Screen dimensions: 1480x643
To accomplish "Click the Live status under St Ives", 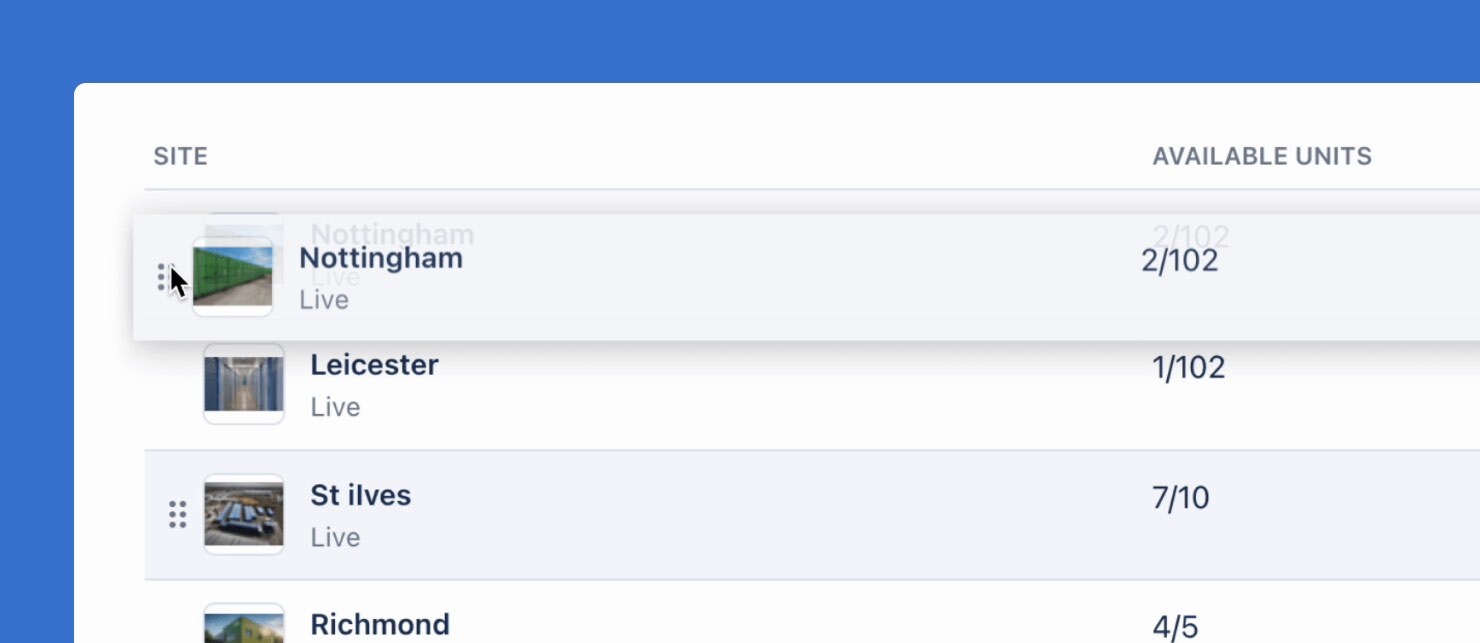I will point(335,537).
